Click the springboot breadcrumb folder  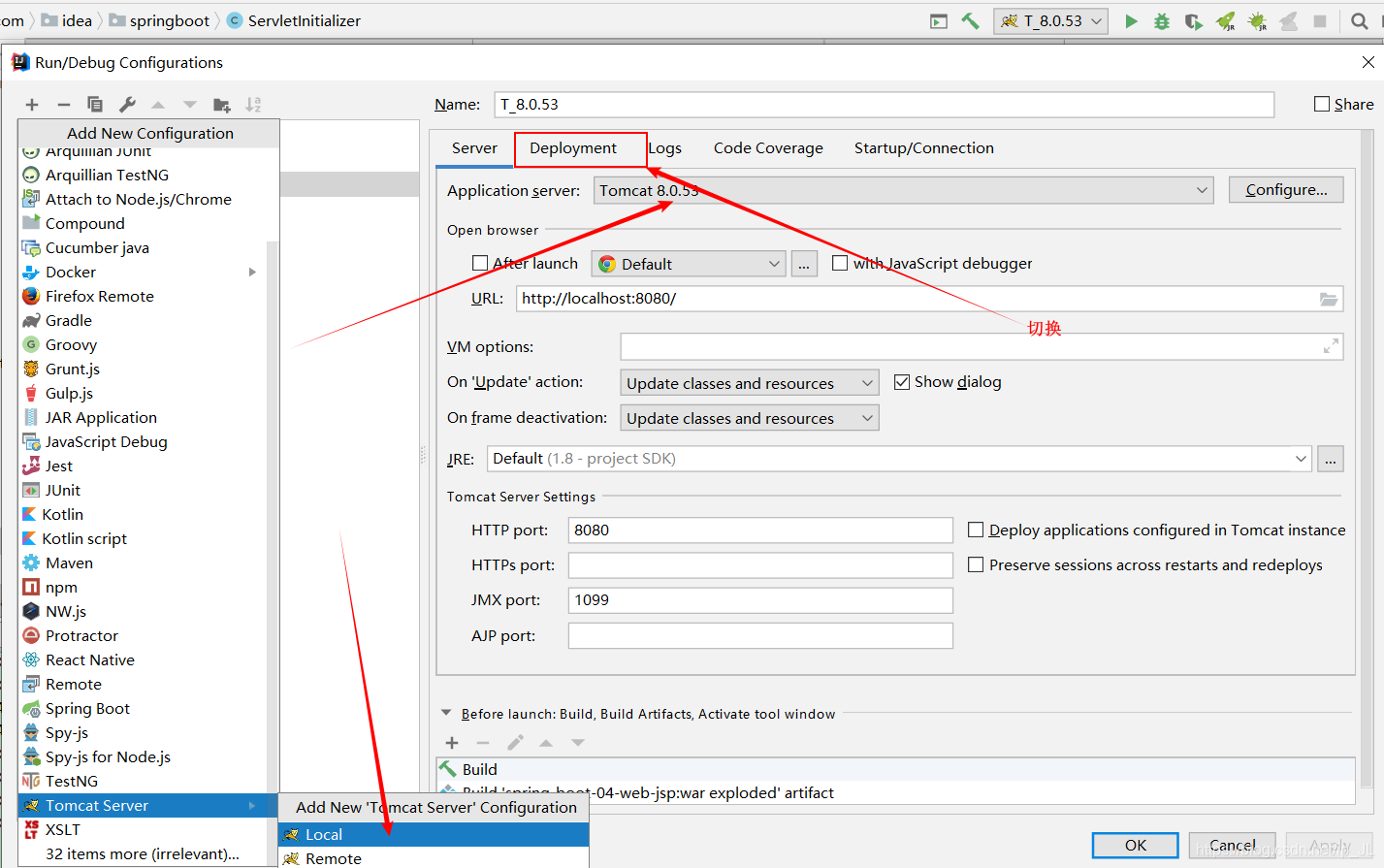pos(159,20)
